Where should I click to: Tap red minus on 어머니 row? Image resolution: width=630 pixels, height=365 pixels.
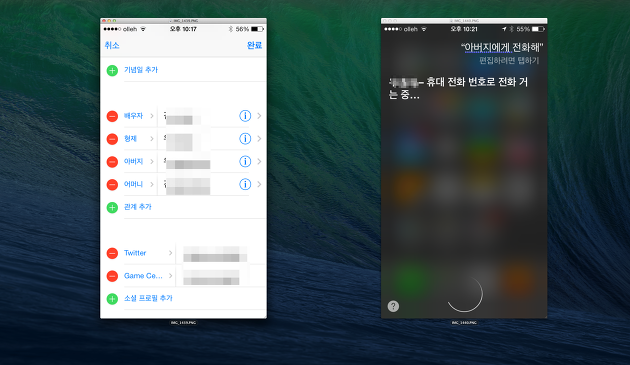pyautogui.click(x=112, y=185)
